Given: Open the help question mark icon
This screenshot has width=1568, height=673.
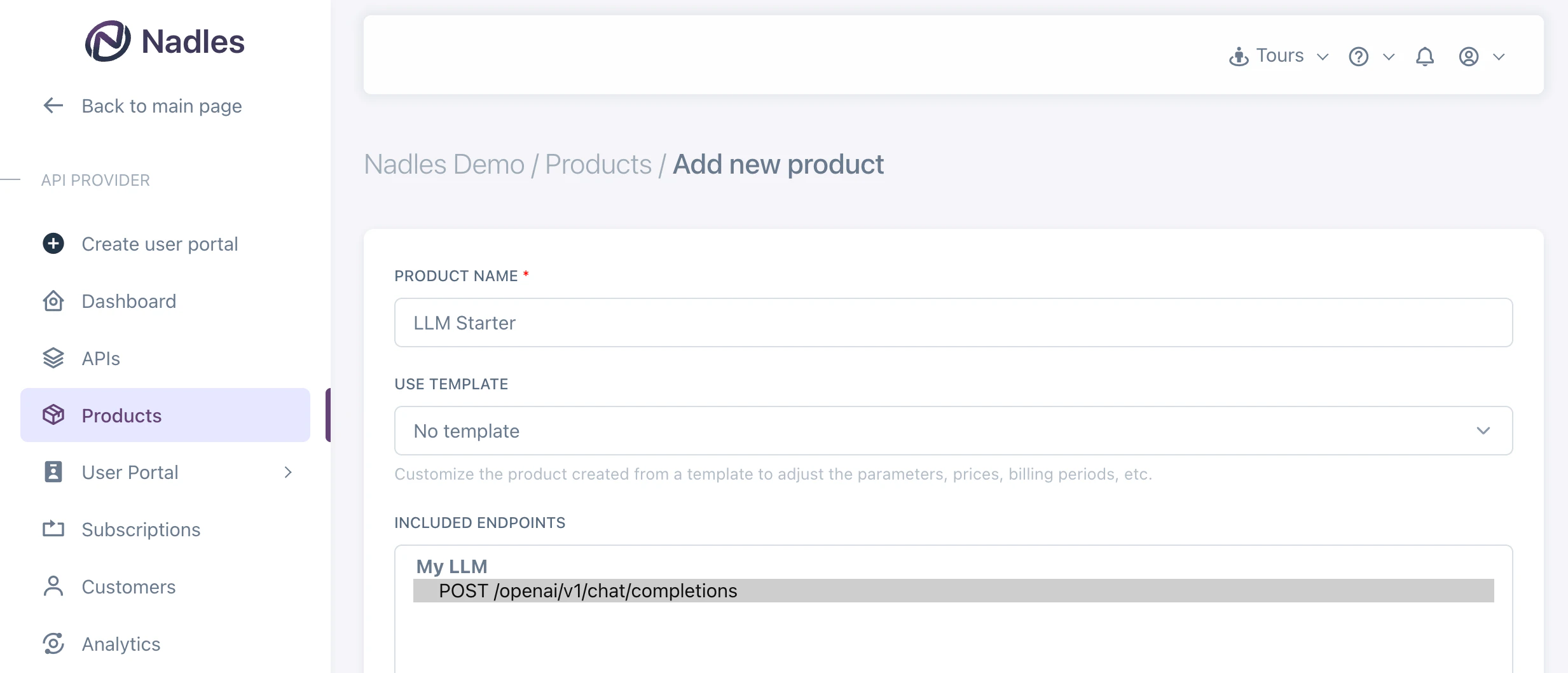Looking at the screenshot, I should (x=1359, y=56).
